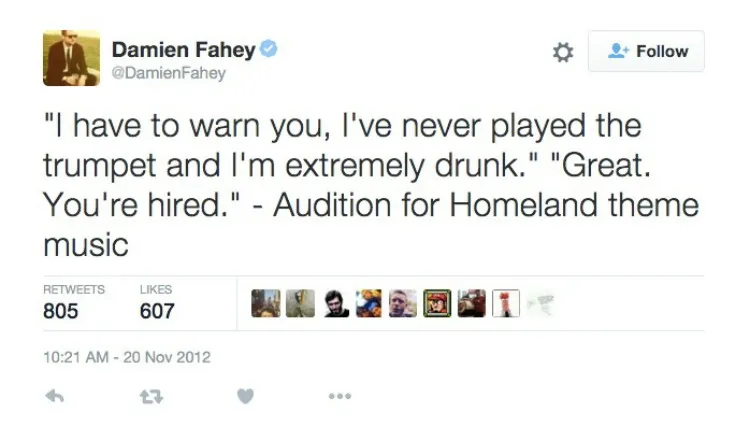Open Damien Fahey's profile picture
The image size is (750, 426).
coord(72,58)
